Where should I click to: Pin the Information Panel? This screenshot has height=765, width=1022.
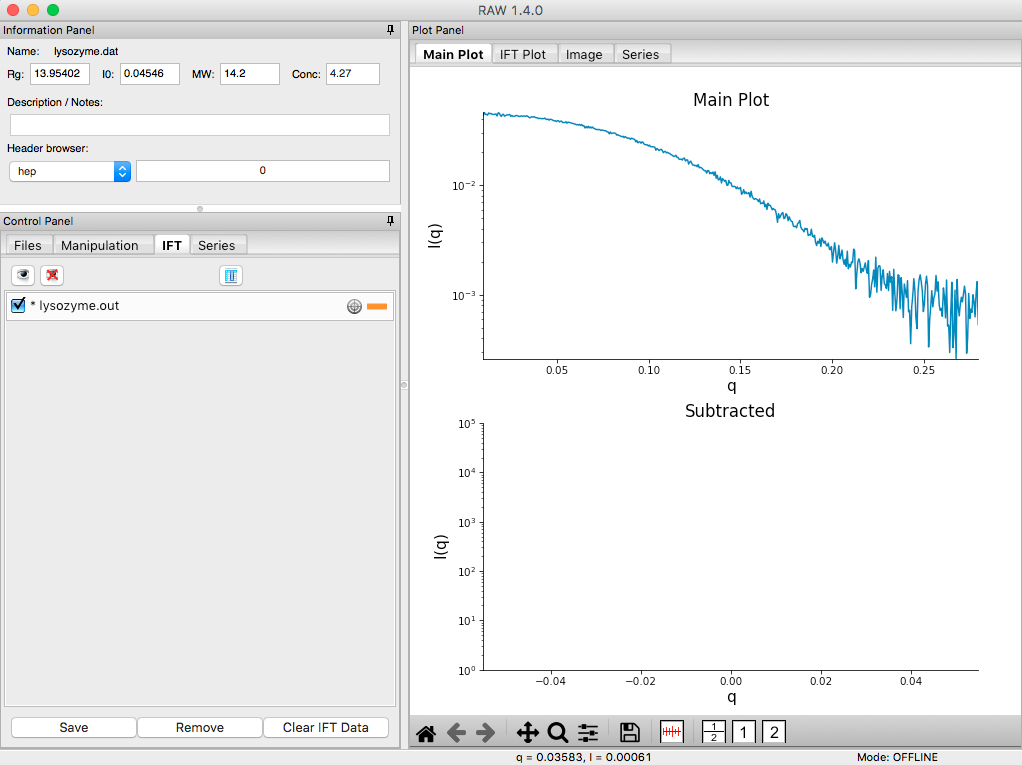pyautogui.click(x=390, y=30)
